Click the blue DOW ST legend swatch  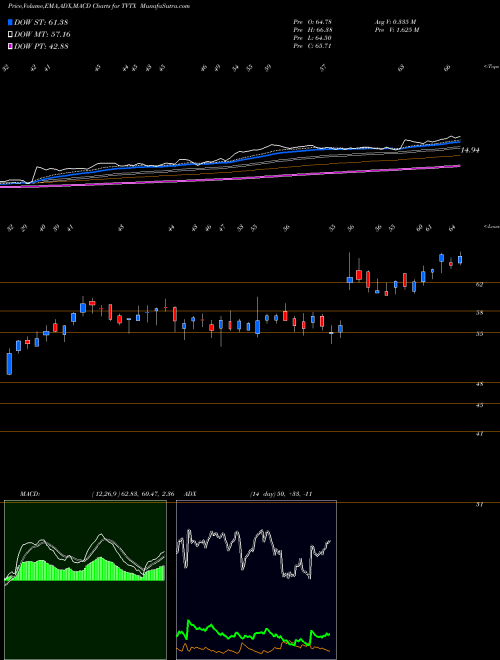10,22
